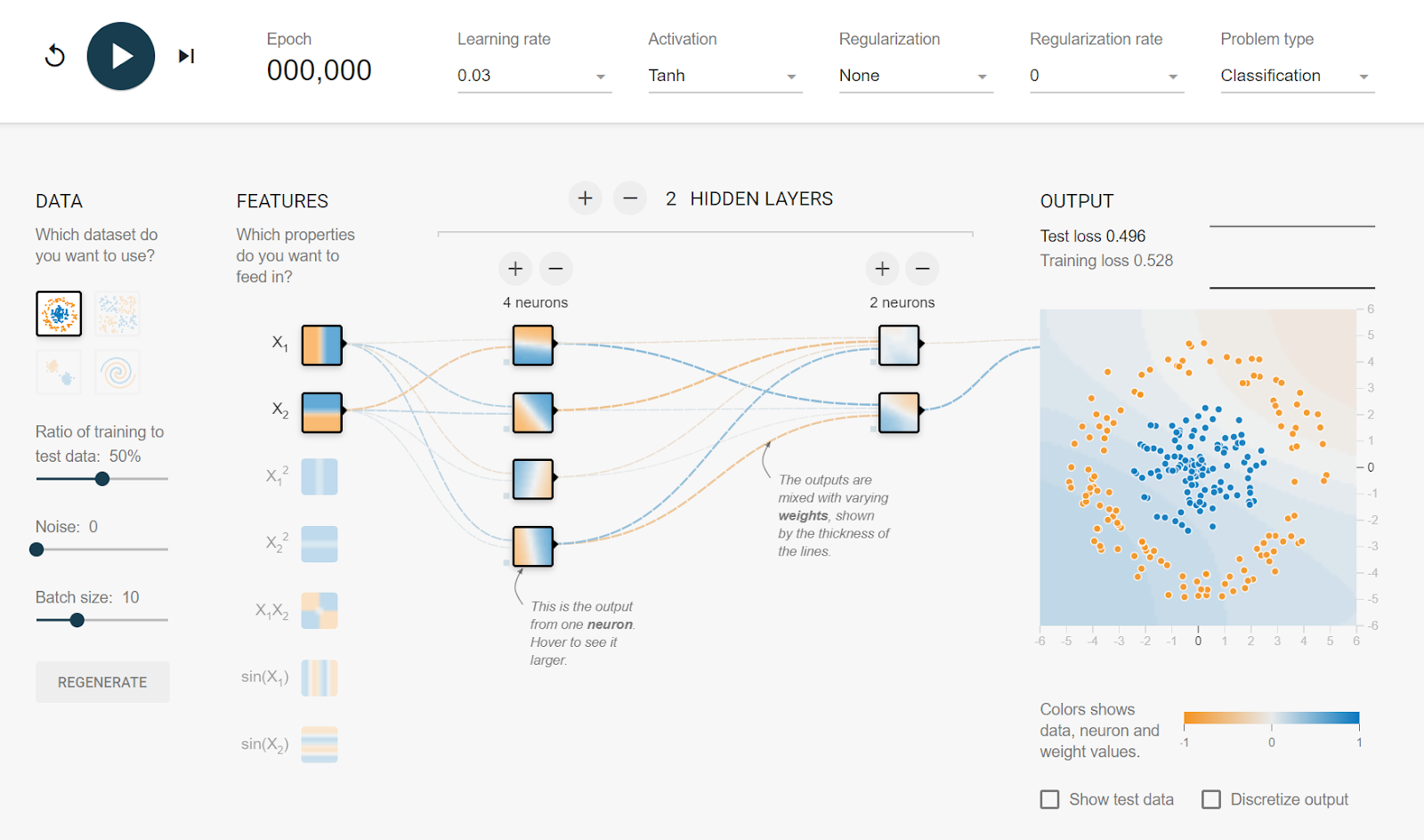Screen dimensions: 1424x840
Task: Enable Discretize output
Action: [1210, 799]
